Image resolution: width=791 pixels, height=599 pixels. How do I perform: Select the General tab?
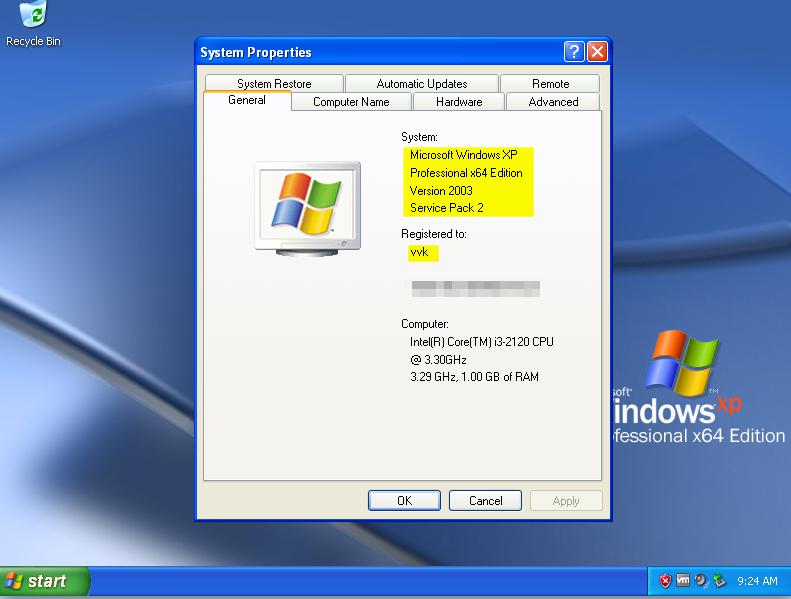247,100
